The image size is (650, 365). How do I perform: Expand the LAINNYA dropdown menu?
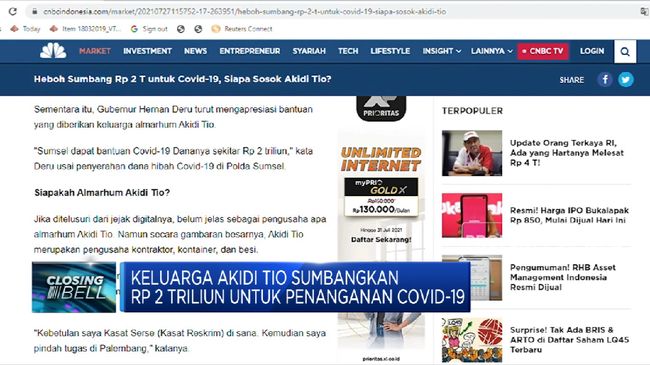(492, 51)
